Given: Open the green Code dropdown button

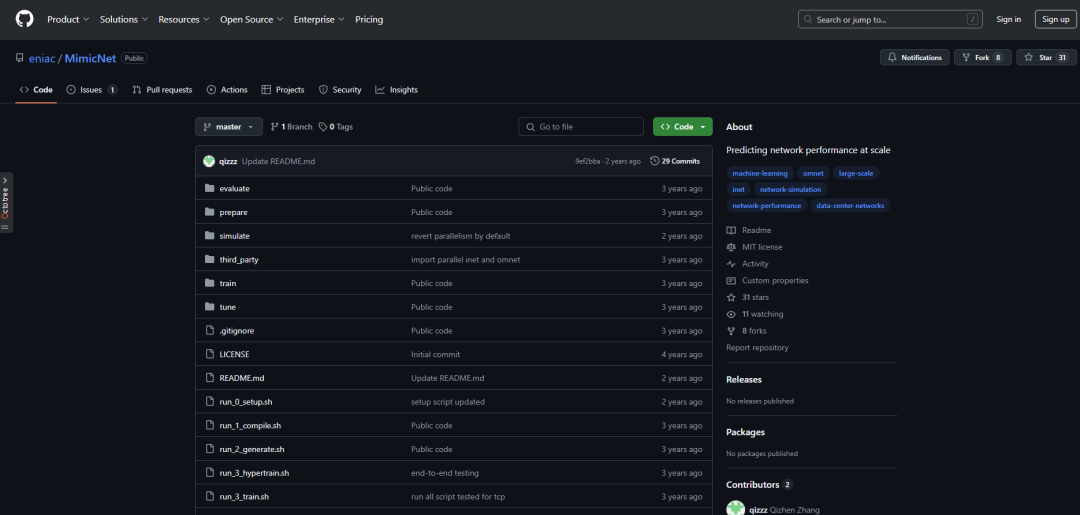Looking at the screenshot, I should click(x=683, y=127).
